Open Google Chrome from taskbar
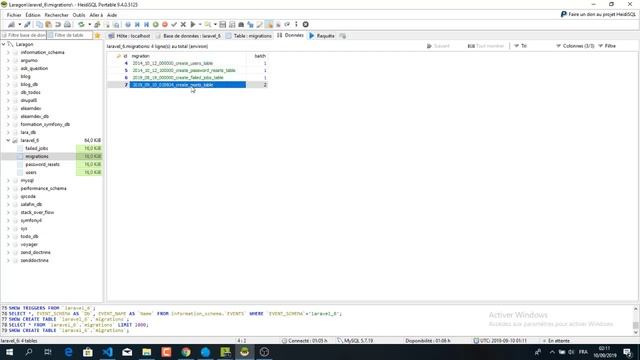 pyautogui.click(x=186, y=352)
